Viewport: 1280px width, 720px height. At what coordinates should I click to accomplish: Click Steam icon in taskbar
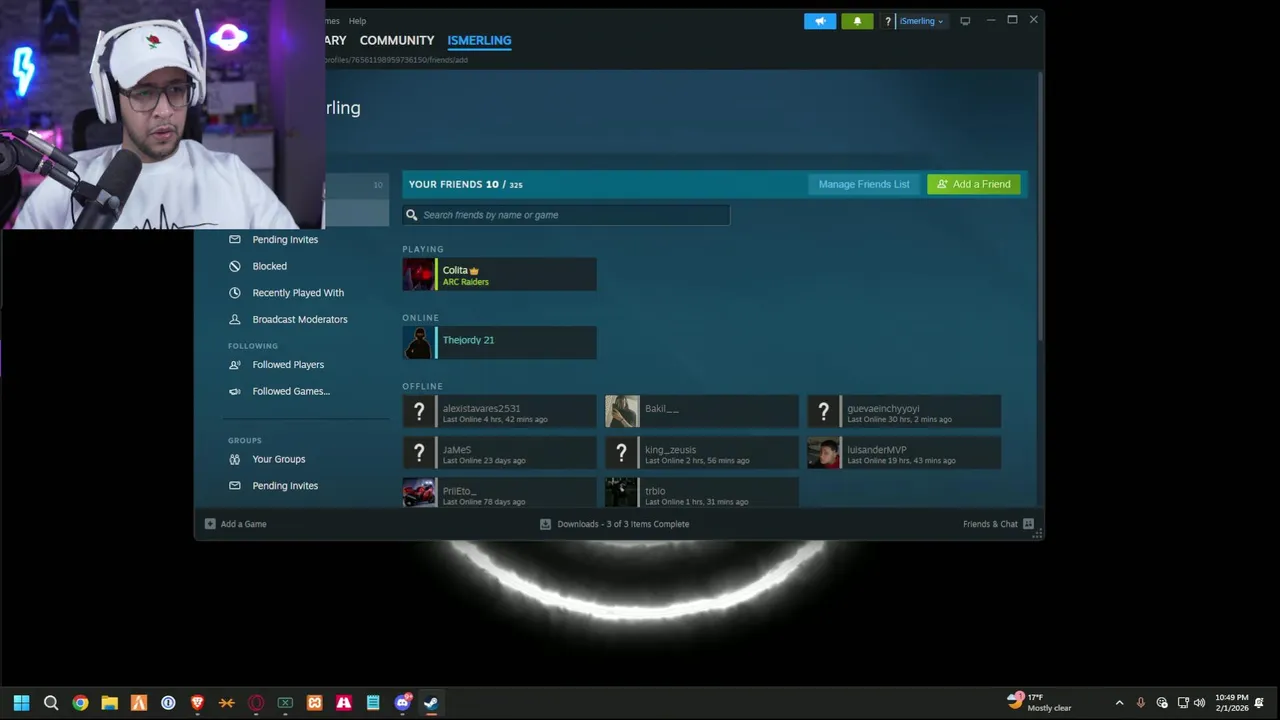pyautogui.click(x=431, y=703)
